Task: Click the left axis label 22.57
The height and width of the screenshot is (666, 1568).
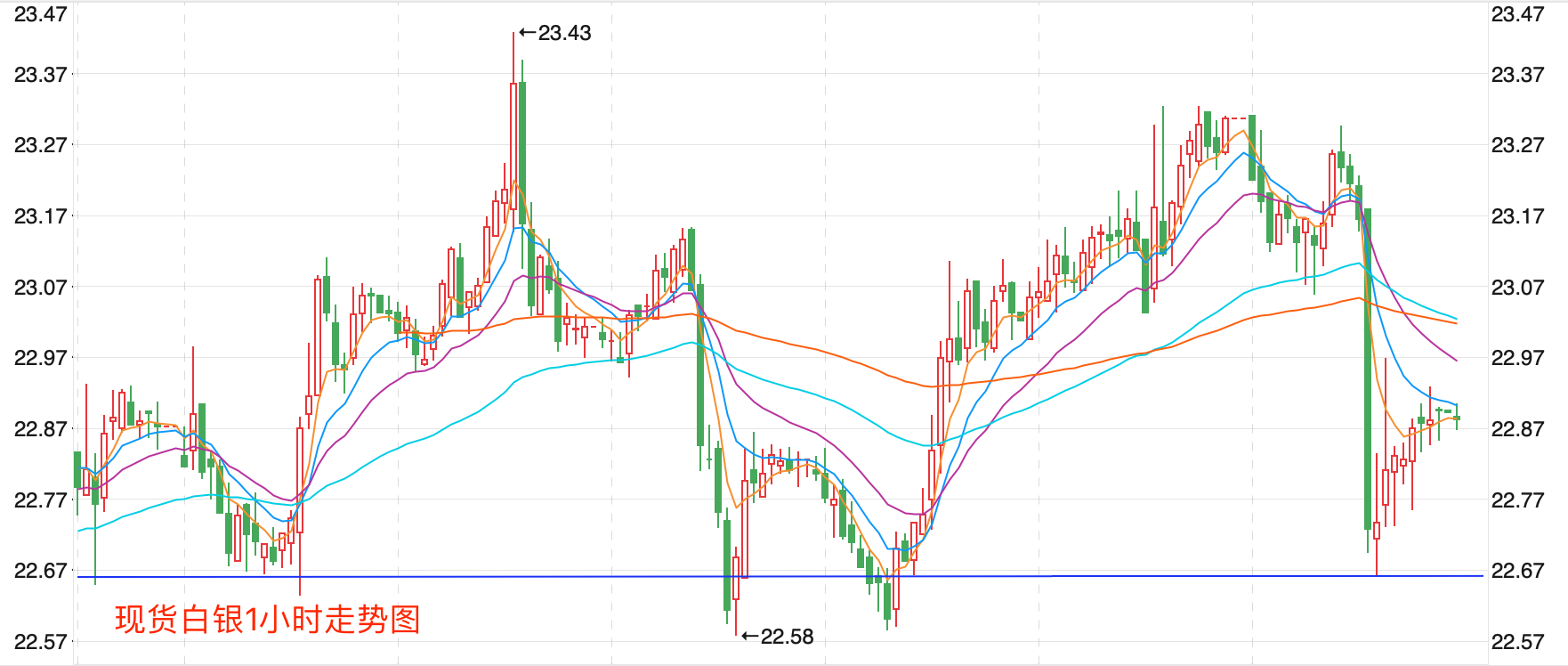Action: click(x=41, y=642)
